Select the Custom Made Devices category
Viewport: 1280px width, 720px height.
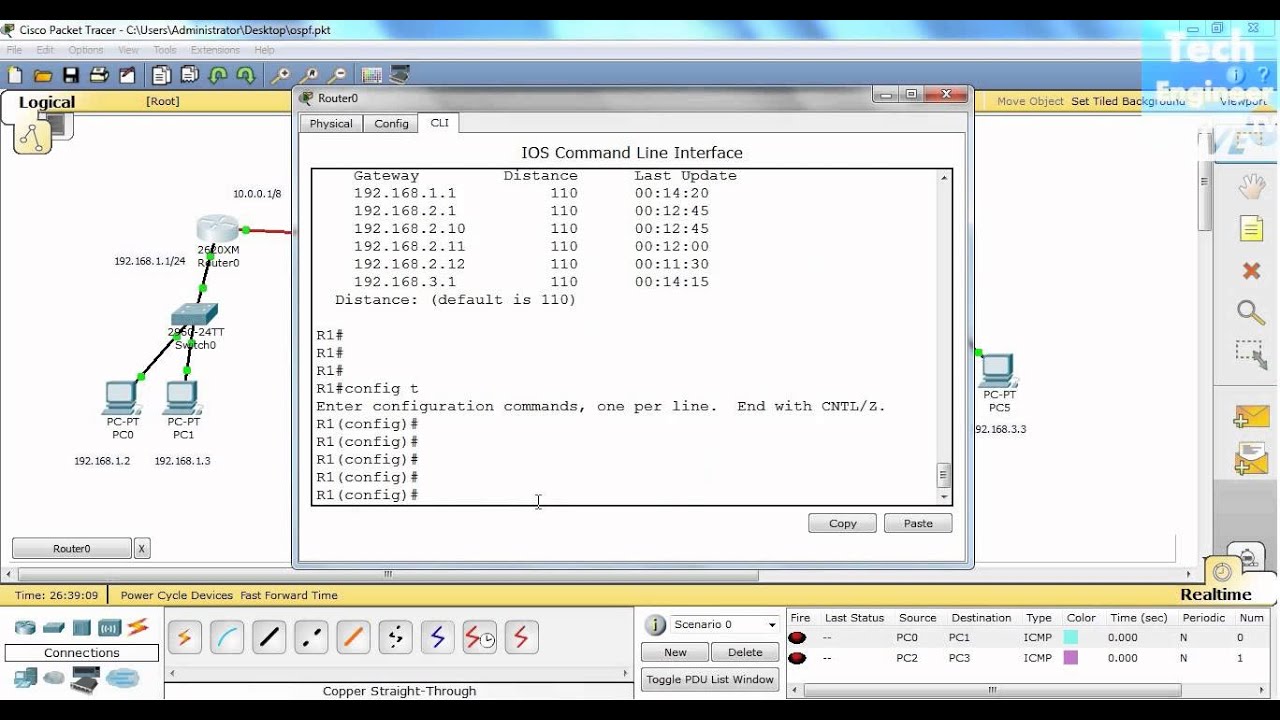(86, 680)
